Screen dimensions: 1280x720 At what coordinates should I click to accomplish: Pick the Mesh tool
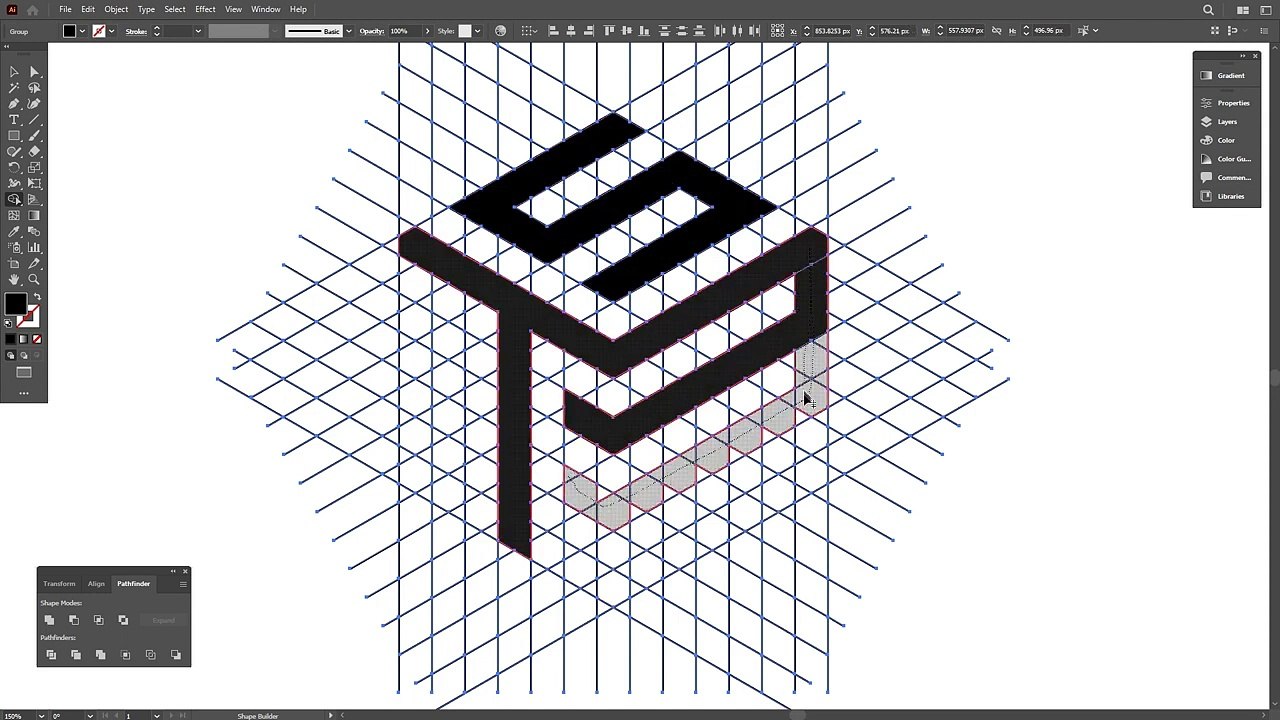pos(14,216)
